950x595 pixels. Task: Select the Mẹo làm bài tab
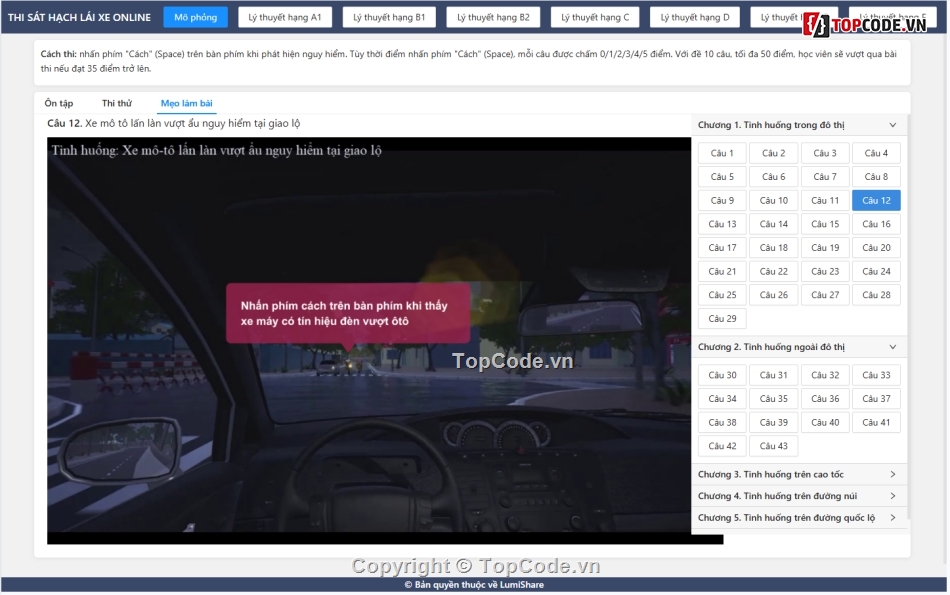[x=186, y=103]
